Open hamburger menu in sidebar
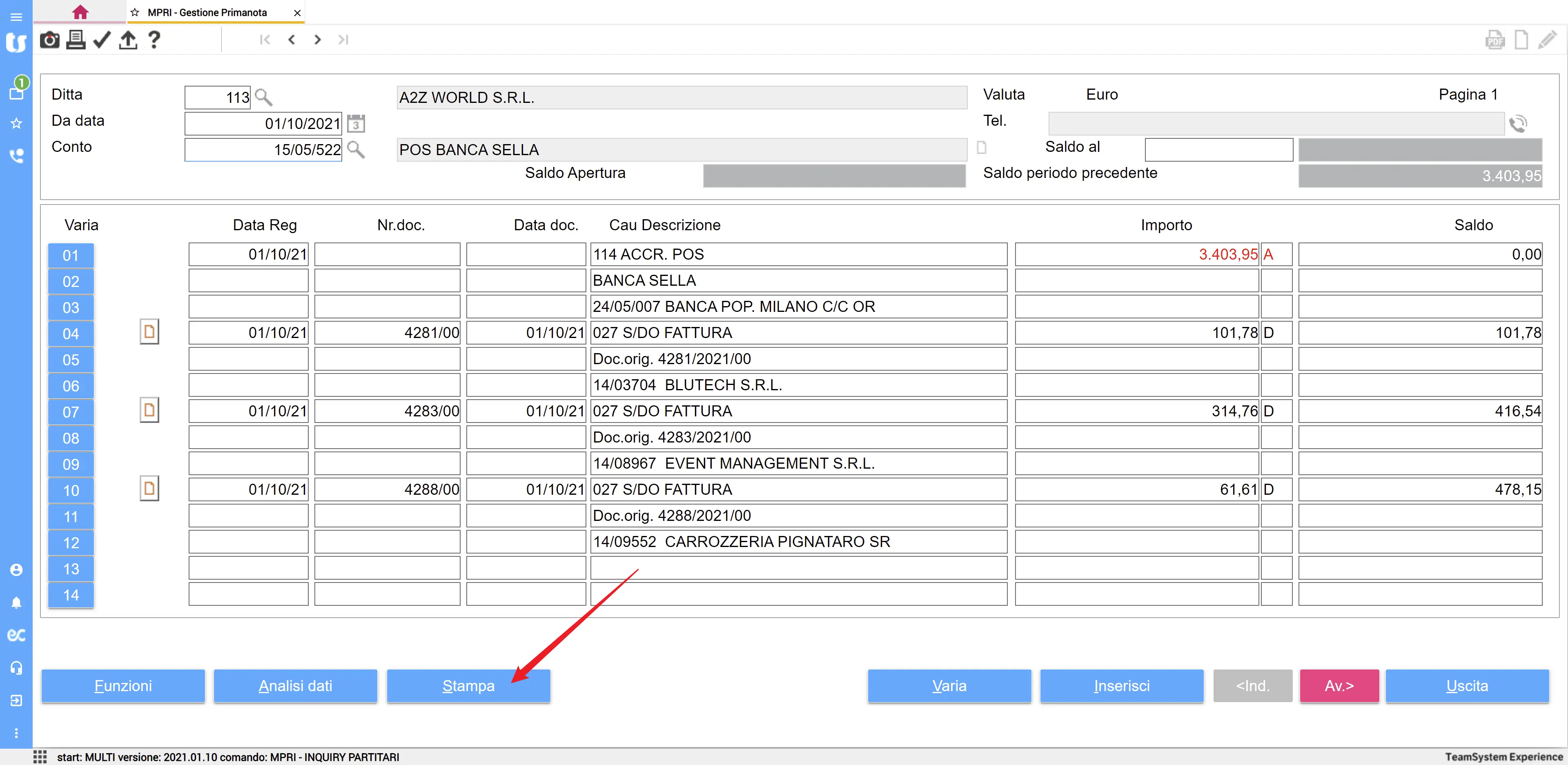This screenshot has width=1568, height=765. 16,17
